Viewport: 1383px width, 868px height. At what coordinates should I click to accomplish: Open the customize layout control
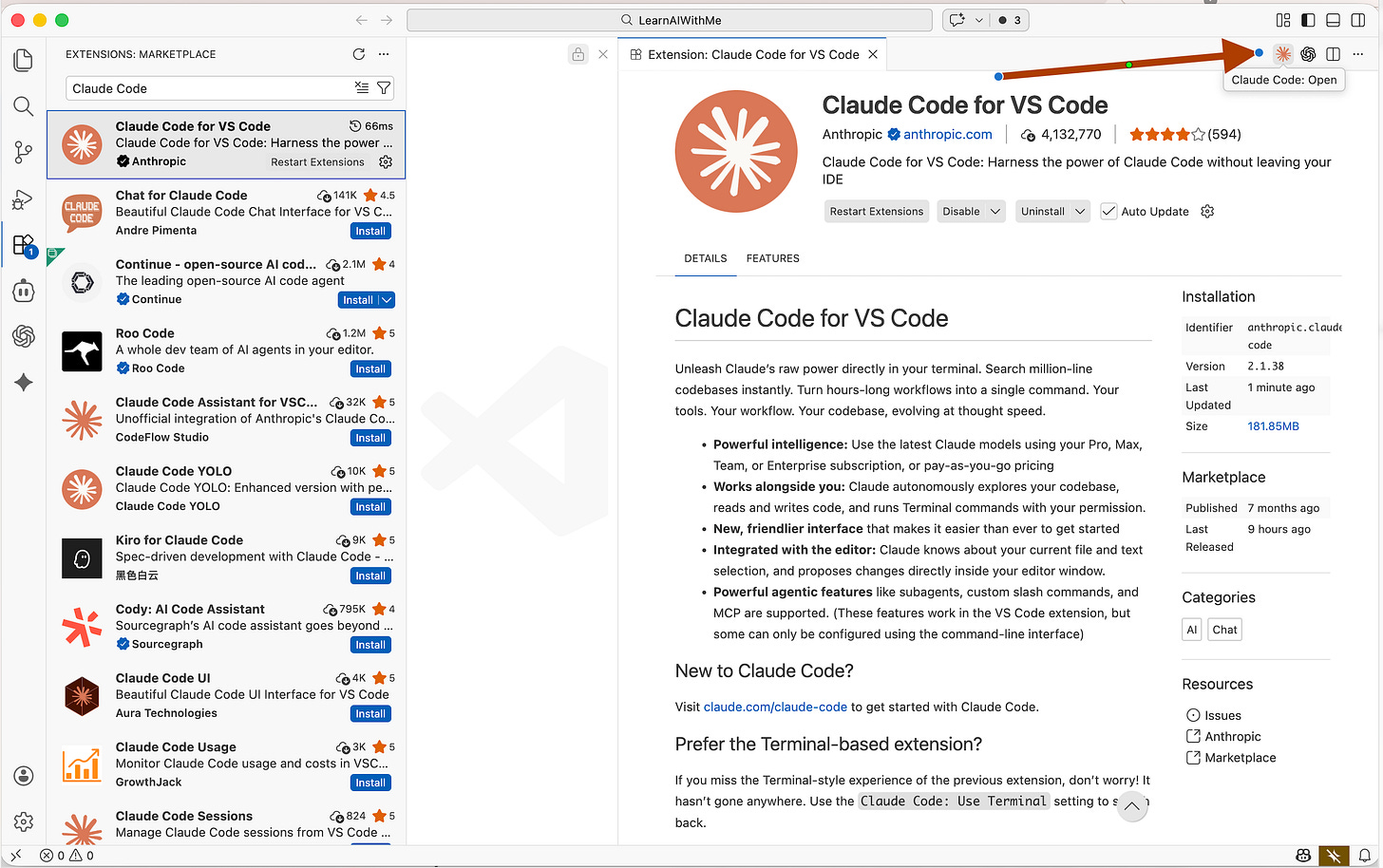1283,20
